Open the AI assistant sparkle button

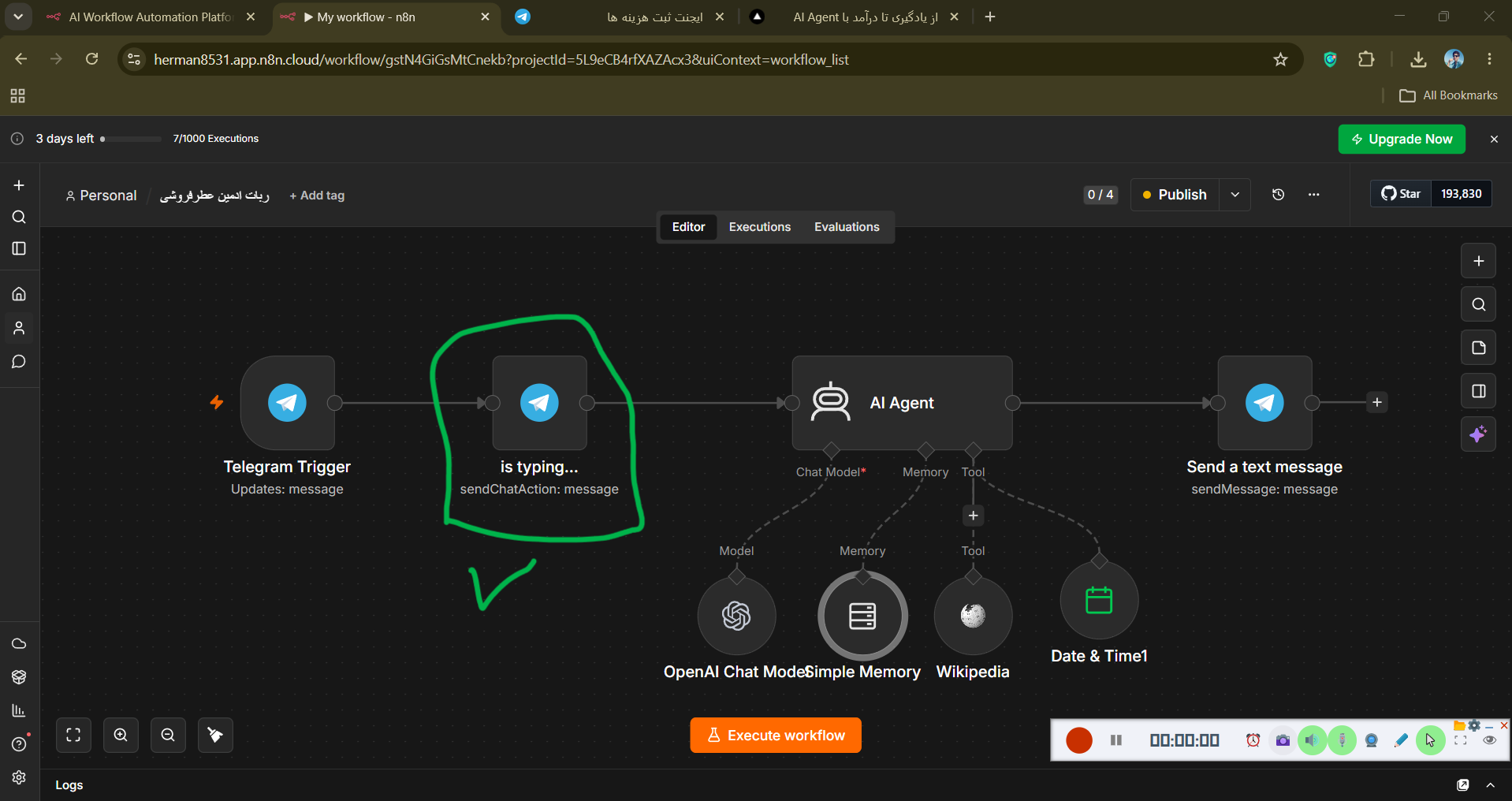(x=1478, y=434)
